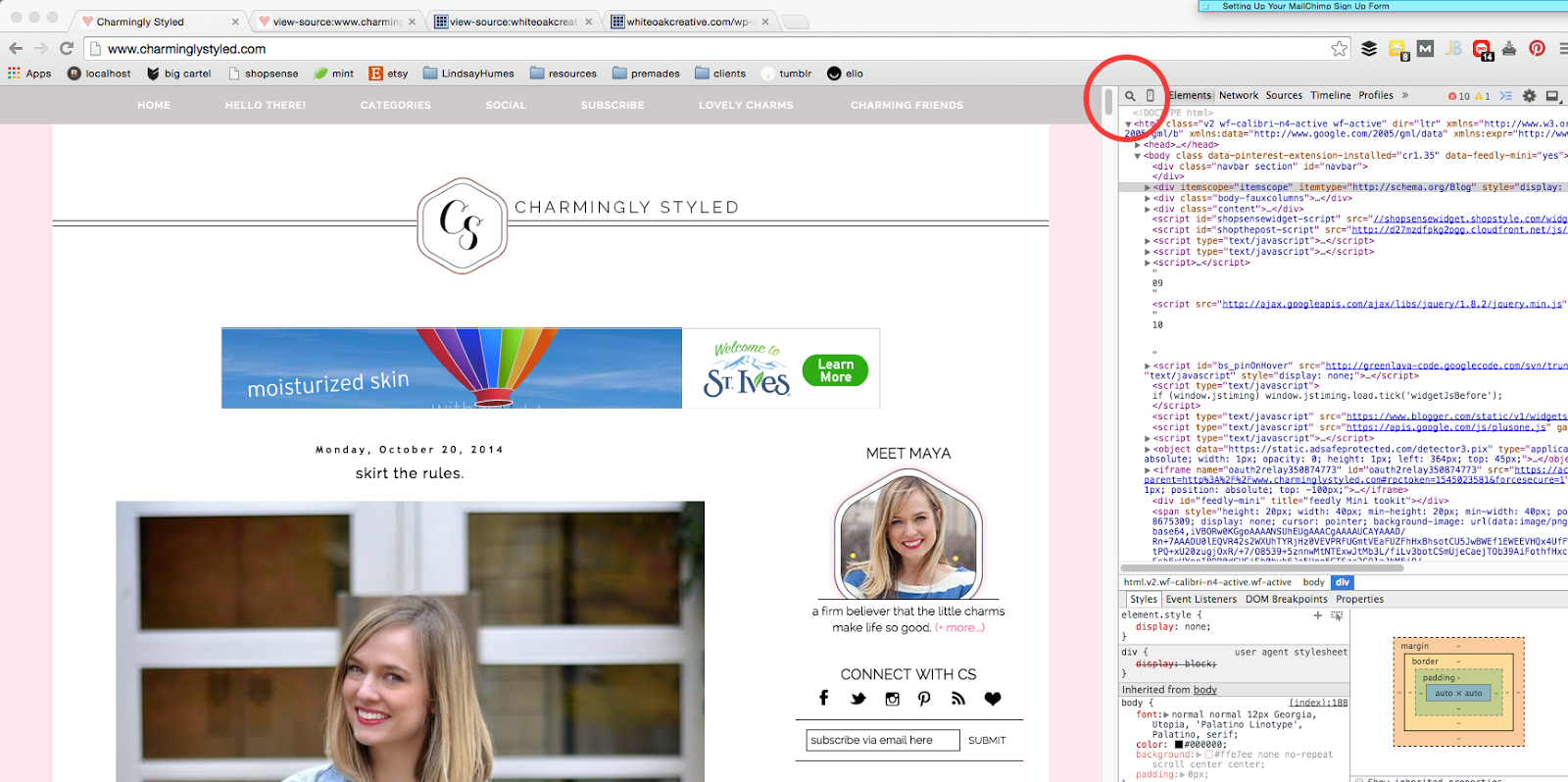Viewport: 1568px width, 782px height.
Task: Open the Chrome hamburger menu
Action: click(1562, 48)
